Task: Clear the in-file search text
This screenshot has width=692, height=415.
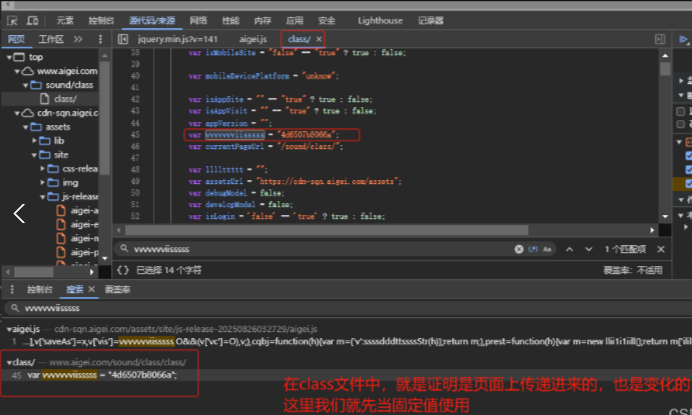Action: pos(519,249)
